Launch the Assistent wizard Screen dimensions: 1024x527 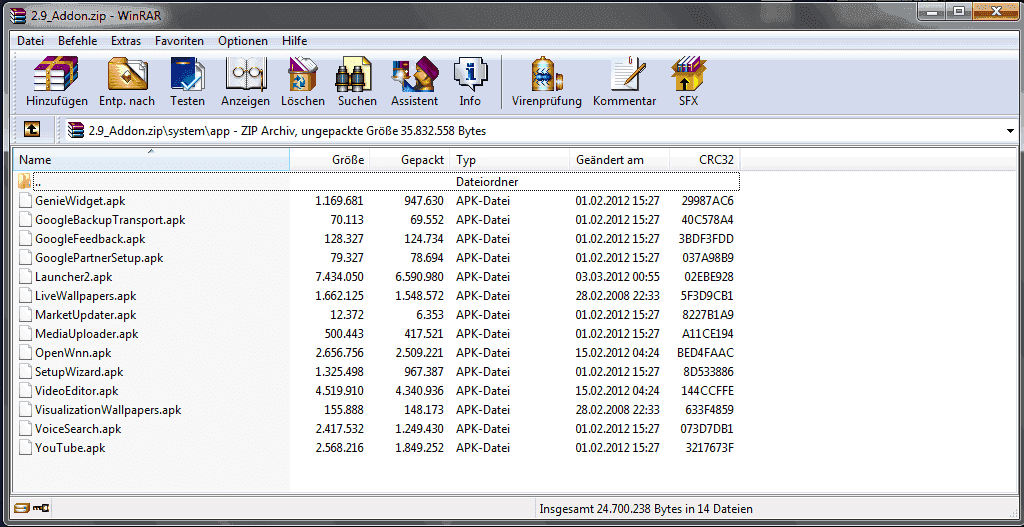(x=414, y=82)
